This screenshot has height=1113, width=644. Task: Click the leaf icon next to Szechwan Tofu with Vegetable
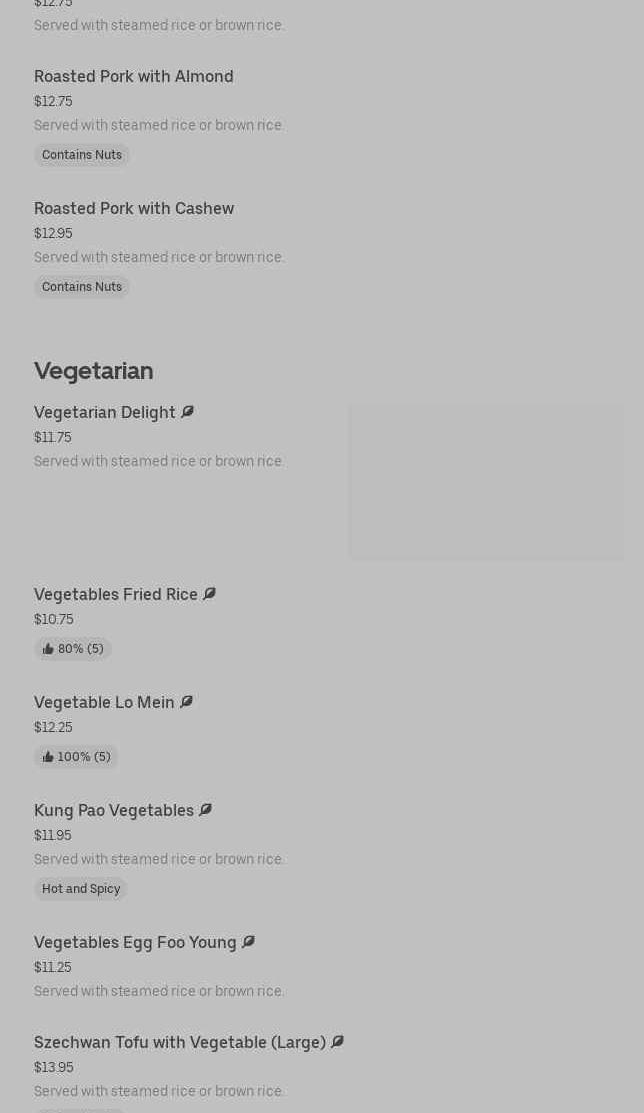[337, 1042]
